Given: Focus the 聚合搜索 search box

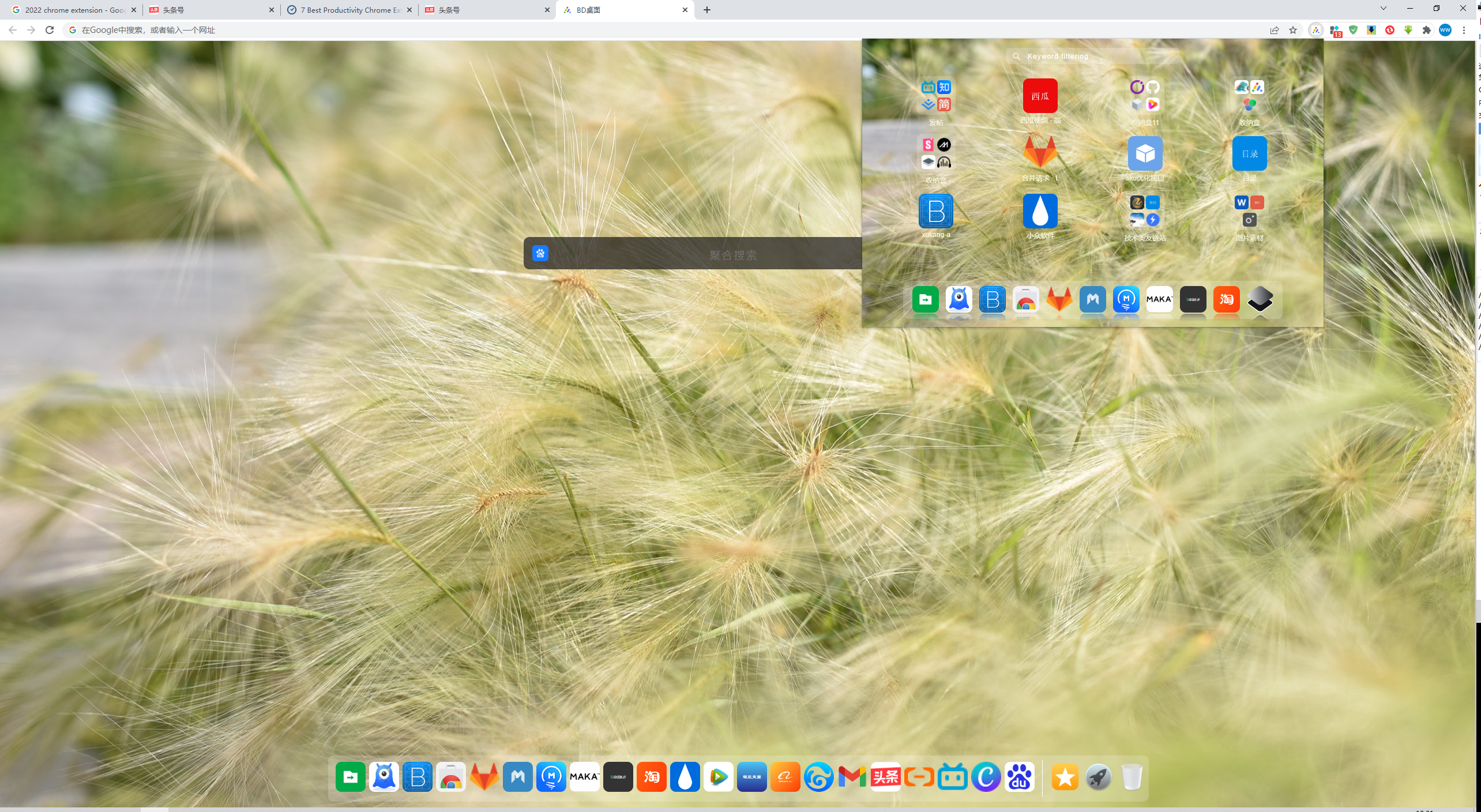Looking at the screenshot, I should [x=693, y=253].
